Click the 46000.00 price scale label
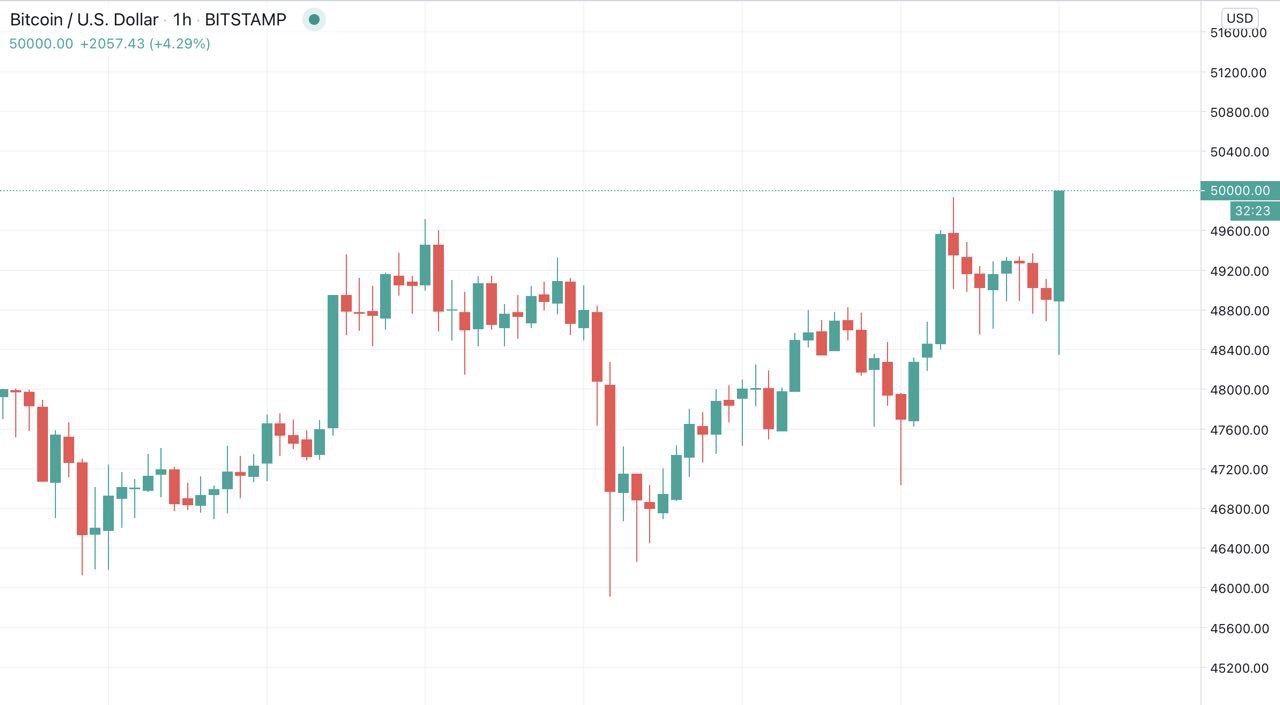 pyautogui.click(x=1239, y=588)
